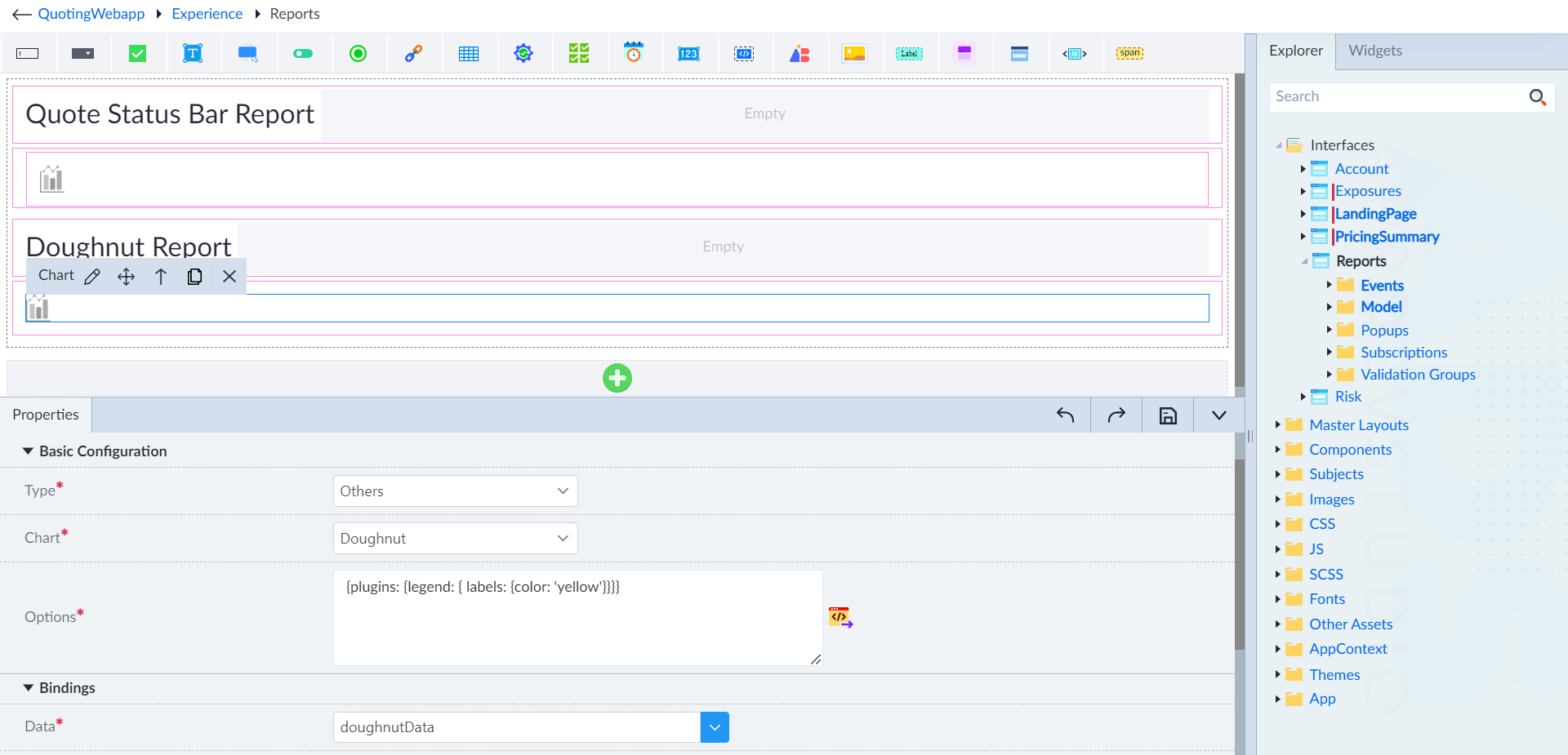Select the image widget icon
1568x755 pixels.
click(x=854, y=54)
